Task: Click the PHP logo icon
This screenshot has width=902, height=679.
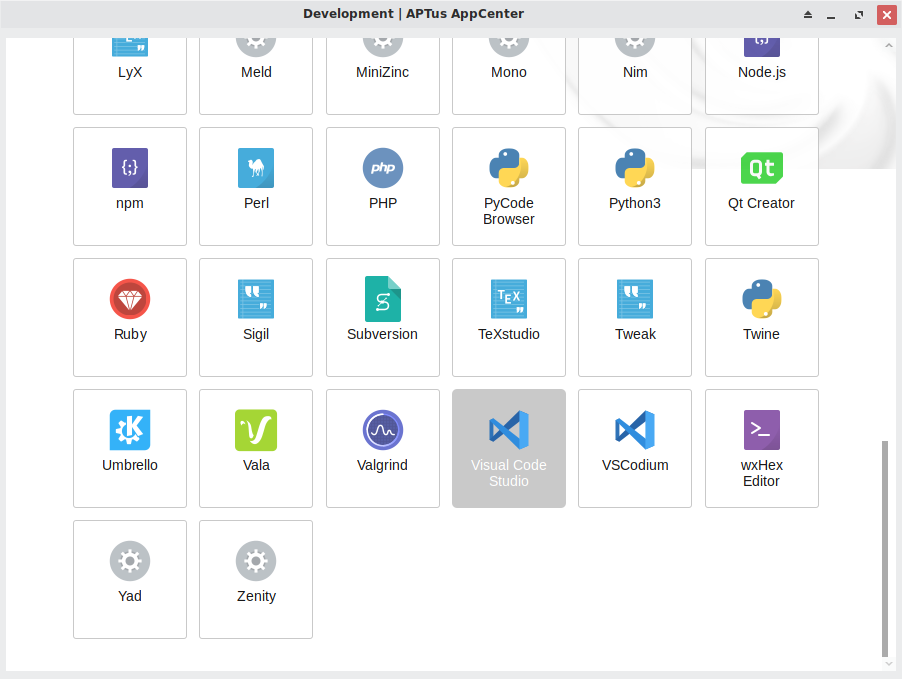Action: [x=383, y=168]
